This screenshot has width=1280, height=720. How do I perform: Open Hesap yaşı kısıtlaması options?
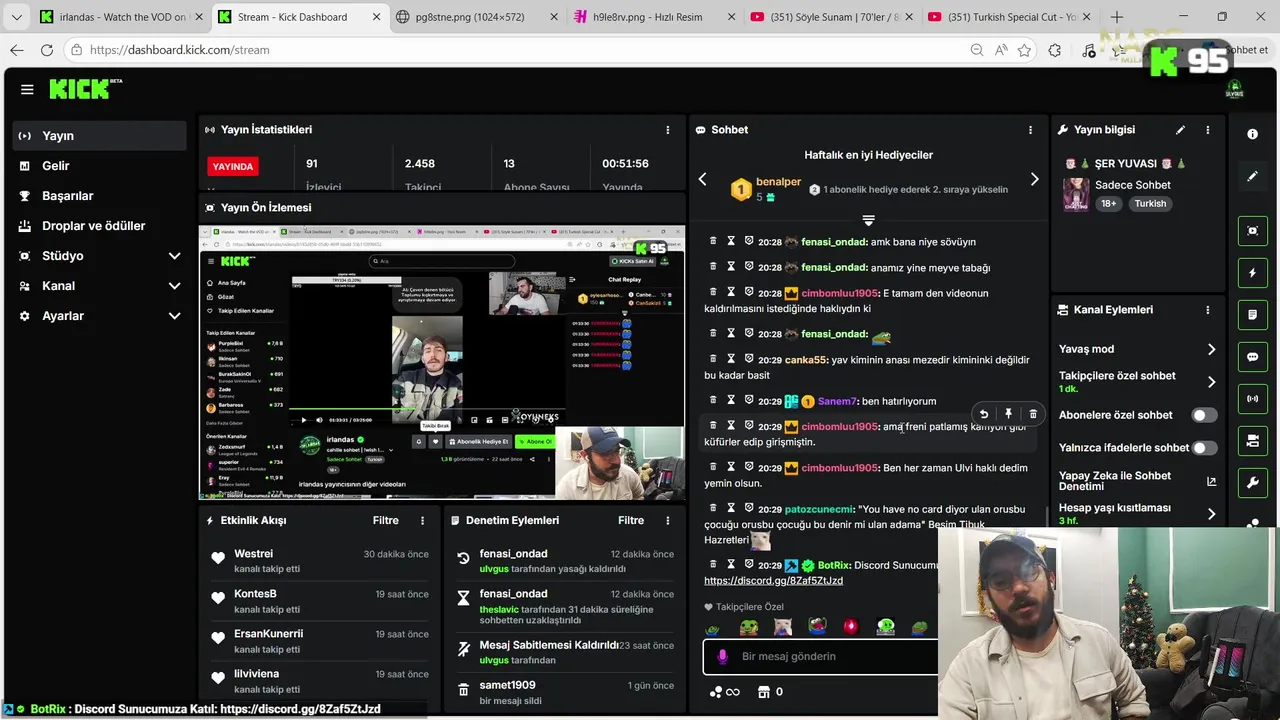1137,514
